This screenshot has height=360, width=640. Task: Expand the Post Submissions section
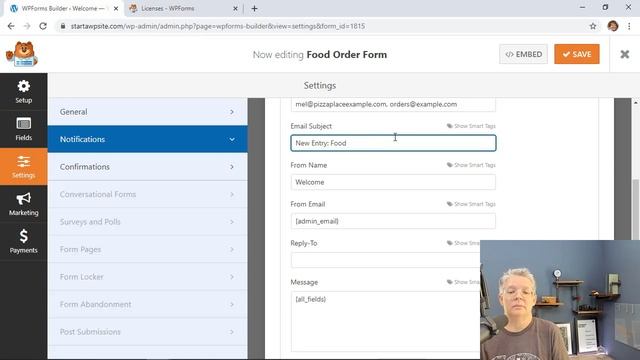click(x=147, y=332)
